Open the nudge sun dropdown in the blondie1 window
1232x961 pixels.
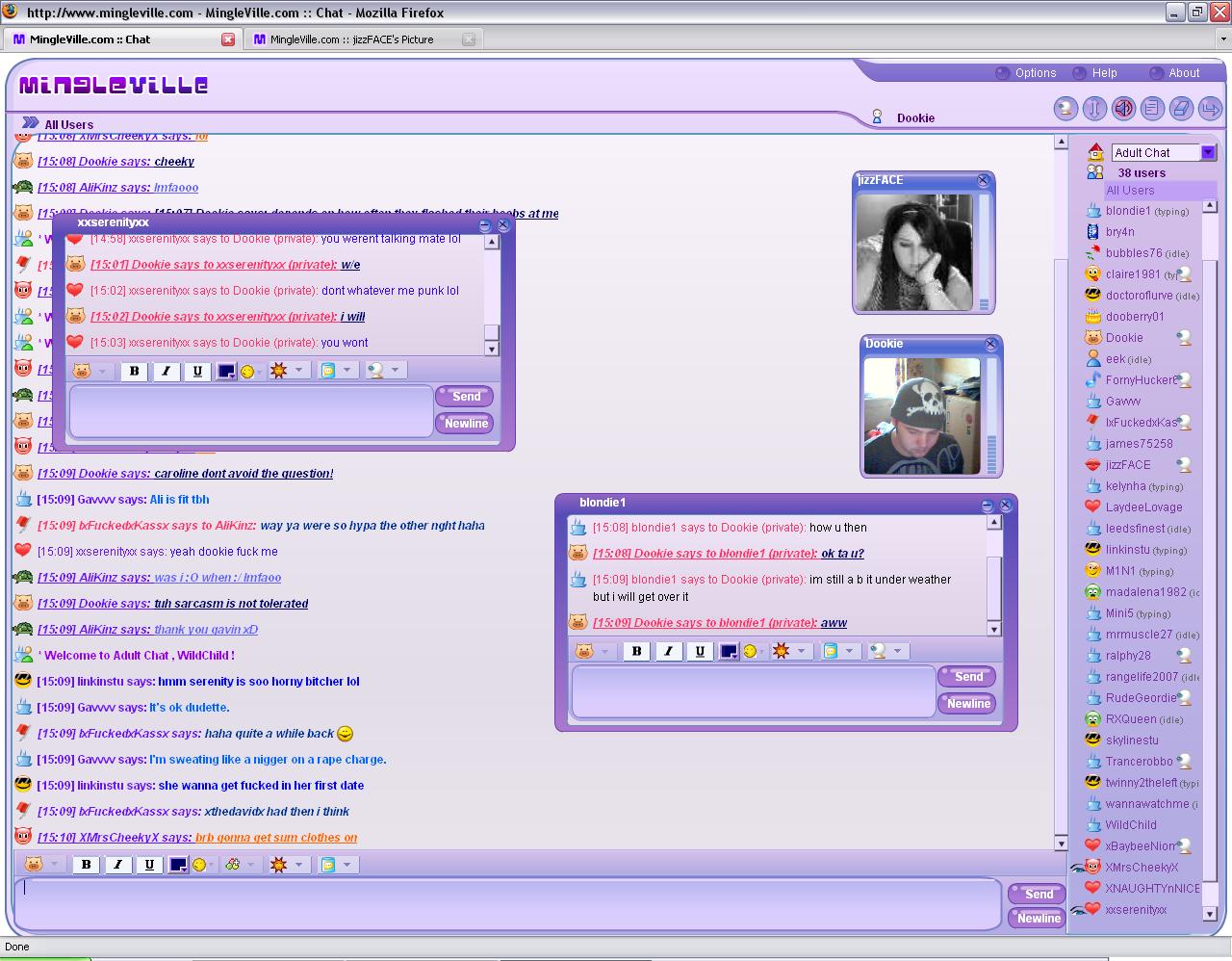pos(791,651)
